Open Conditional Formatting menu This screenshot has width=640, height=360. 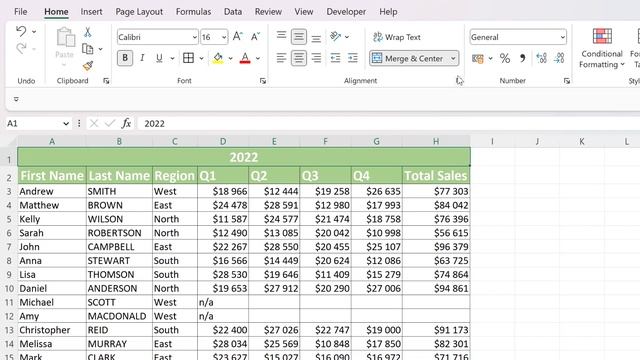[602, 48]
